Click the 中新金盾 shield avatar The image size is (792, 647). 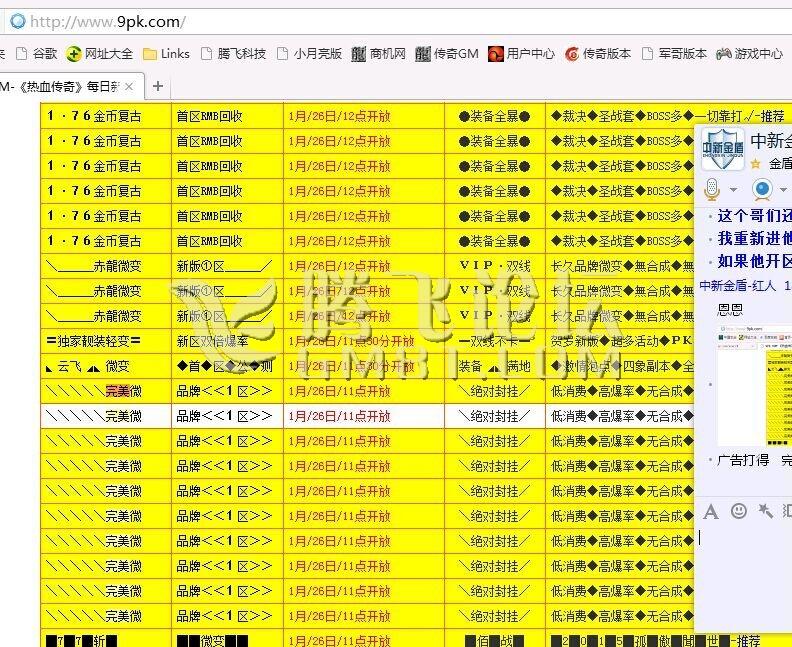click(723, 148)
